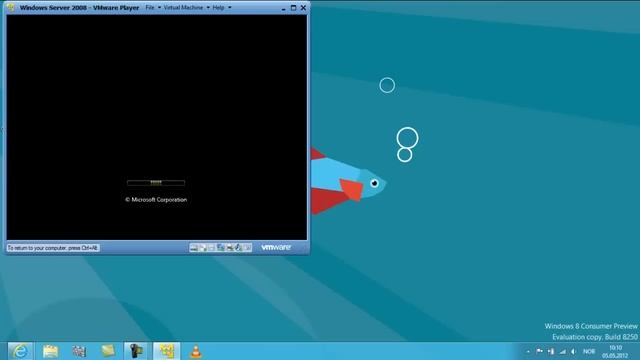Click the floppy drive device icon
Viewport: 640px width, 360px height.
211,247
